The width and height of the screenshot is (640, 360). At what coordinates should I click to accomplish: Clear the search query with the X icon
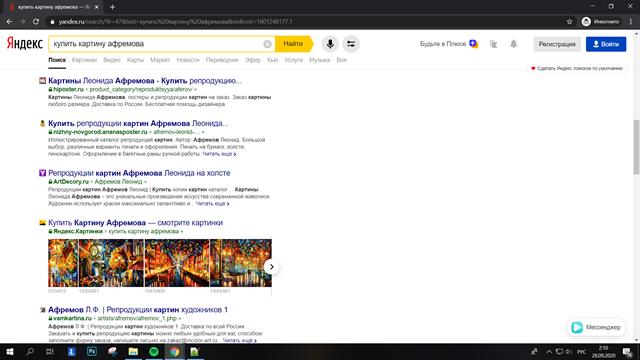point(267,44)
